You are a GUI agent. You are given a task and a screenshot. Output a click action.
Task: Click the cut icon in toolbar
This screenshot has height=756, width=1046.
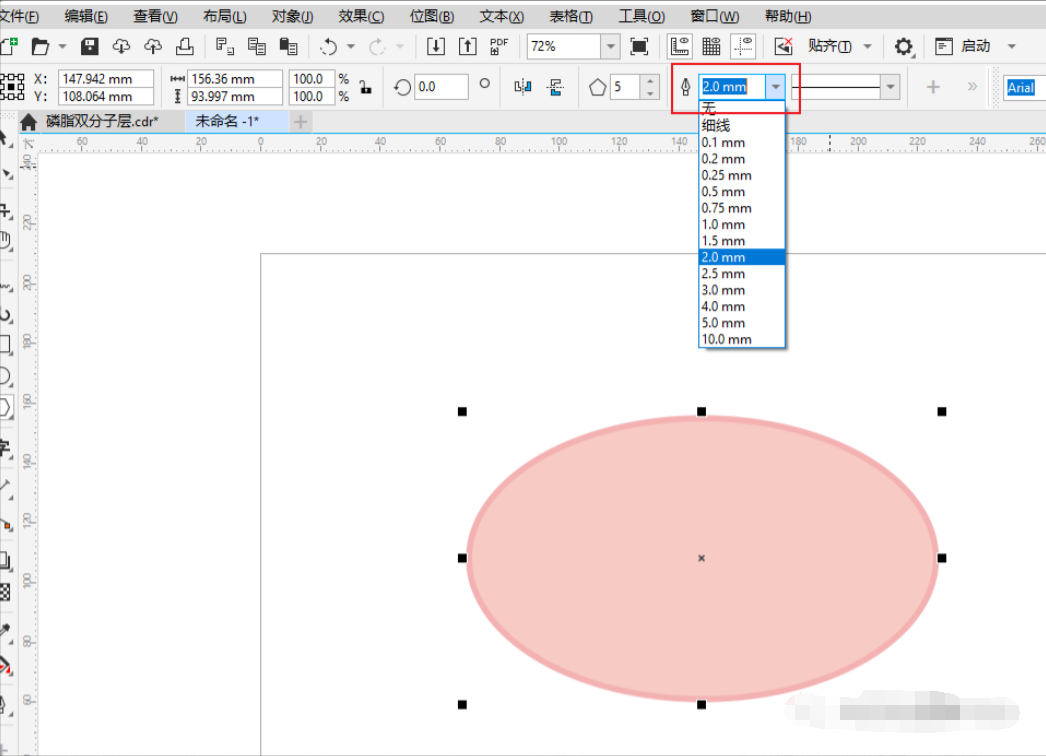point(225,46)
